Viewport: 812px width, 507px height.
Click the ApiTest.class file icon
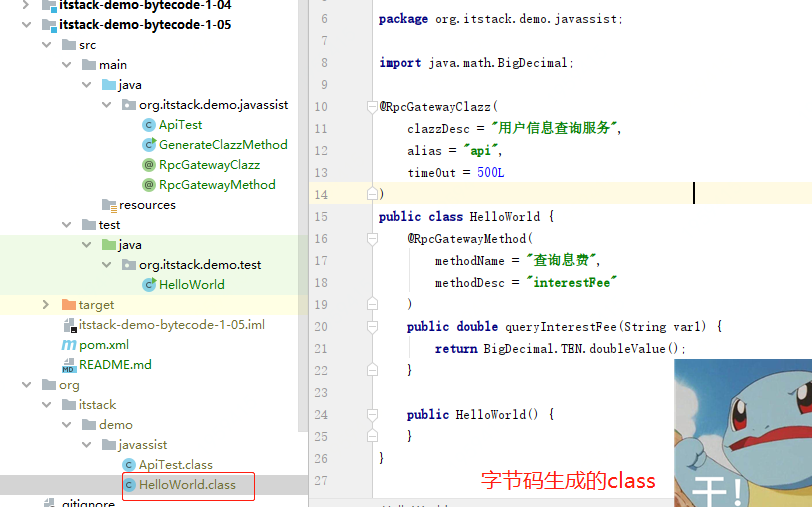coord(129,465)
